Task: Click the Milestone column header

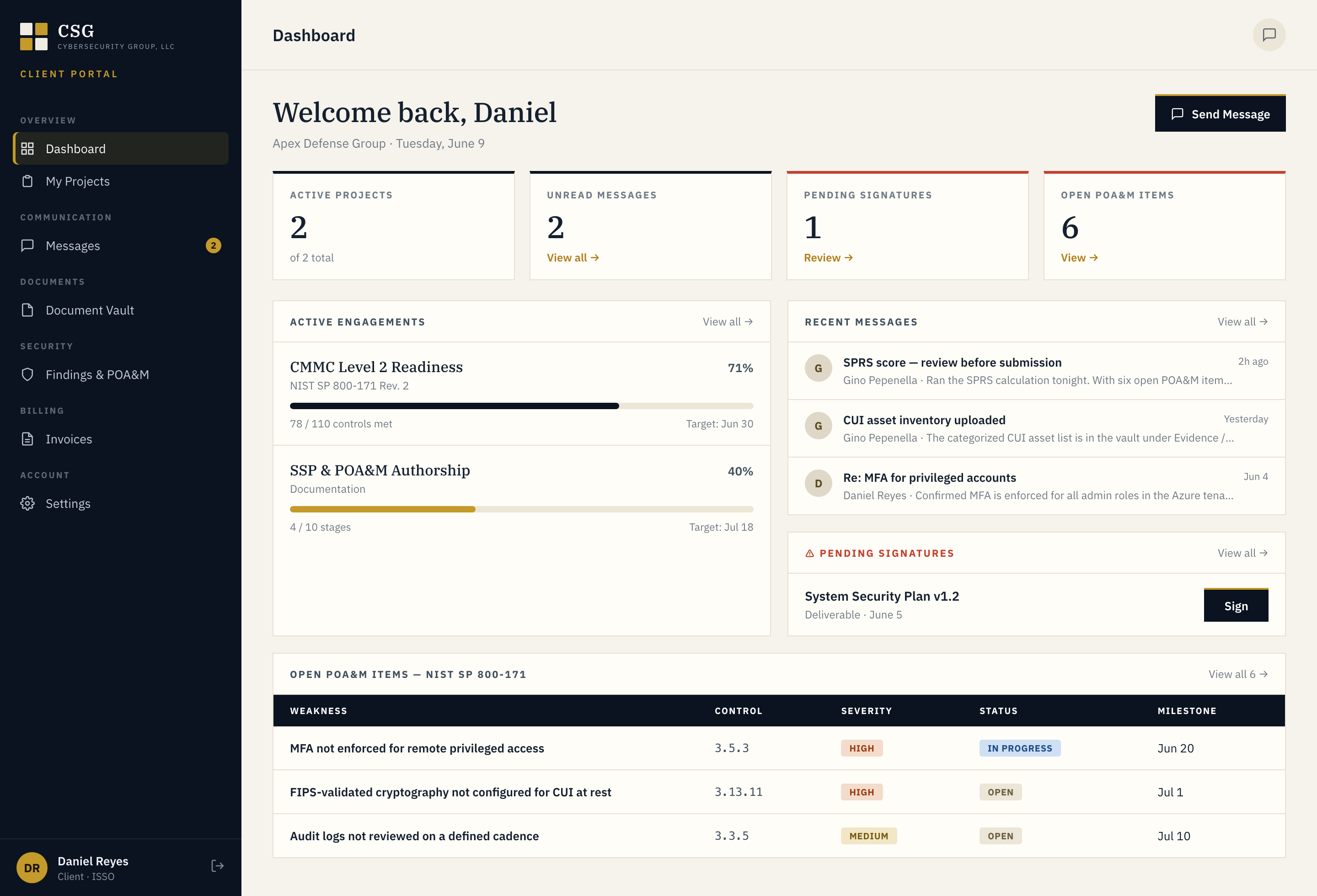Action: [1187, 711]
